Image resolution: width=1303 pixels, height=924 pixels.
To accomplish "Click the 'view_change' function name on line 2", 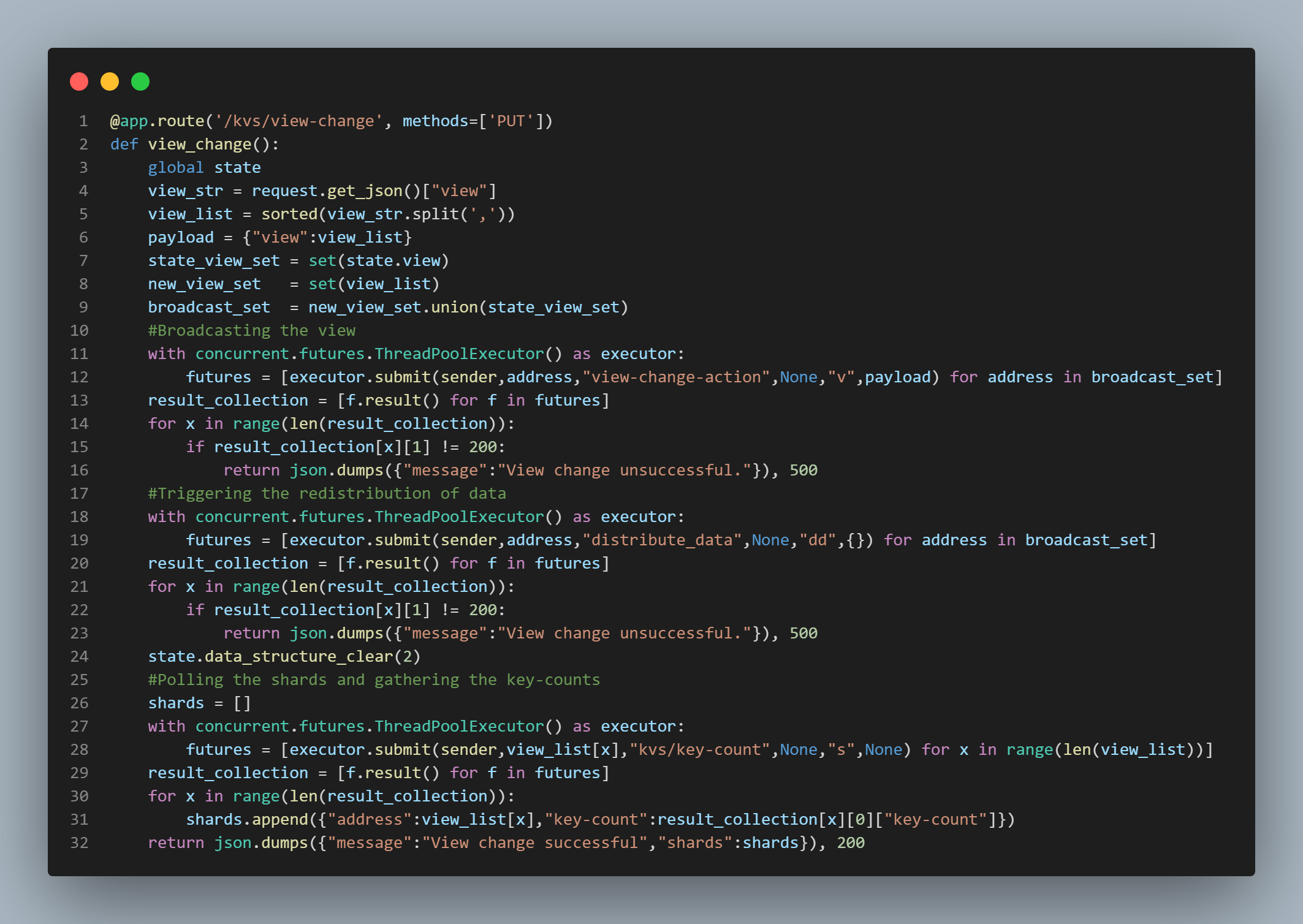I will (200, 145).
